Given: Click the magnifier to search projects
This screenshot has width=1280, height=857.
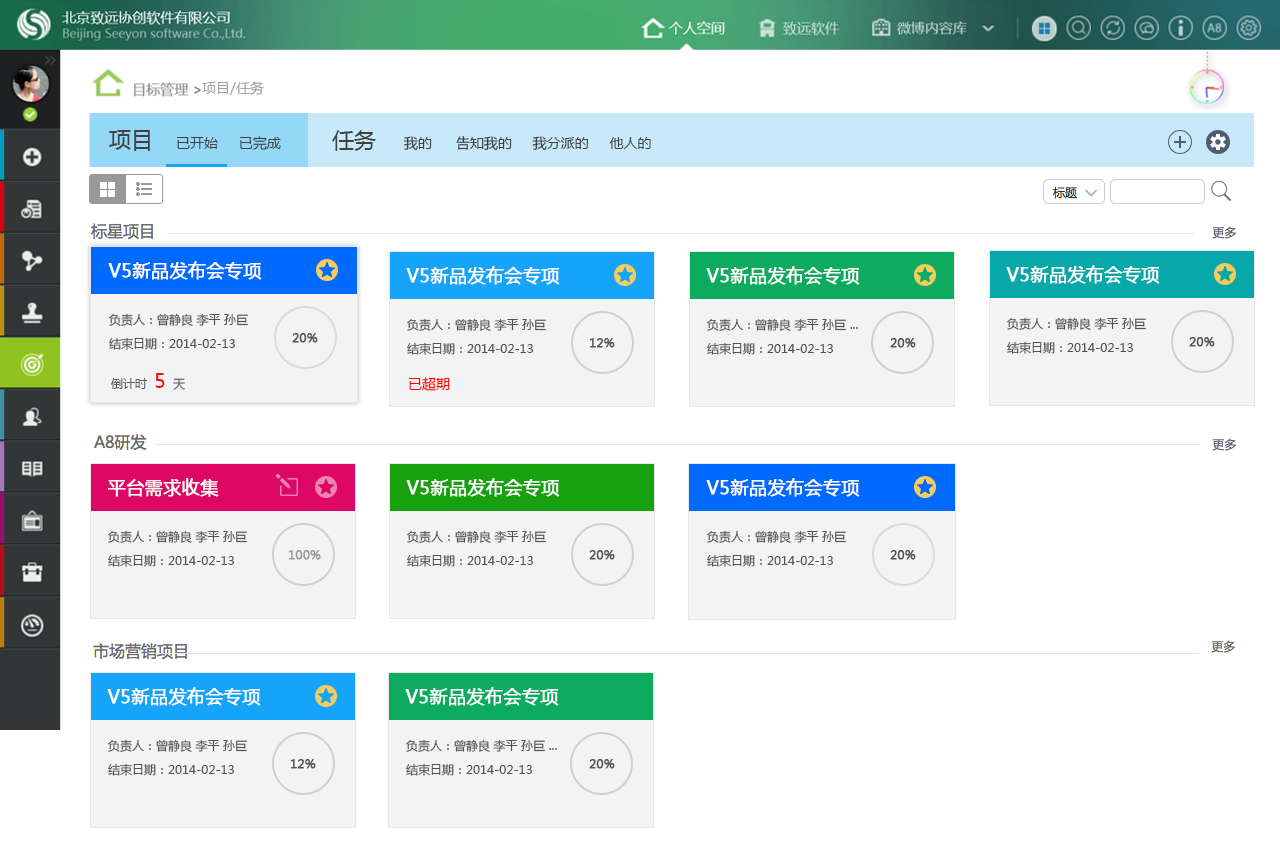Looking at the screenshot, I should click(x=1221, y=191).
